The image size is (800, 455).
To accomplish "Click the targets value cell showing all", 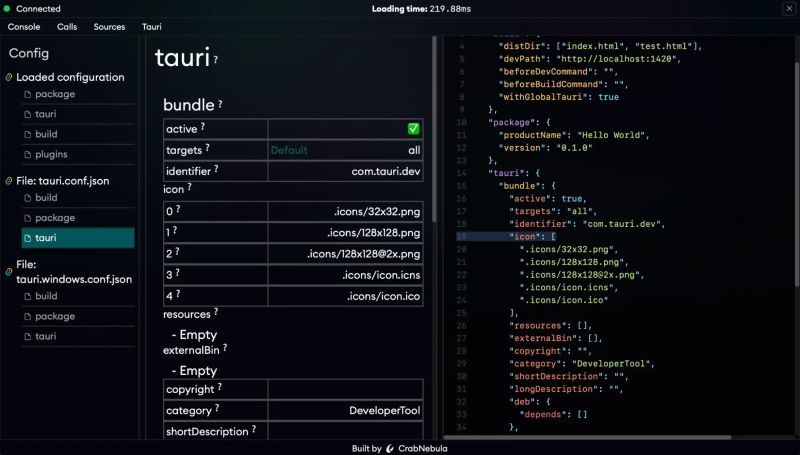I will tap(345, 150).
